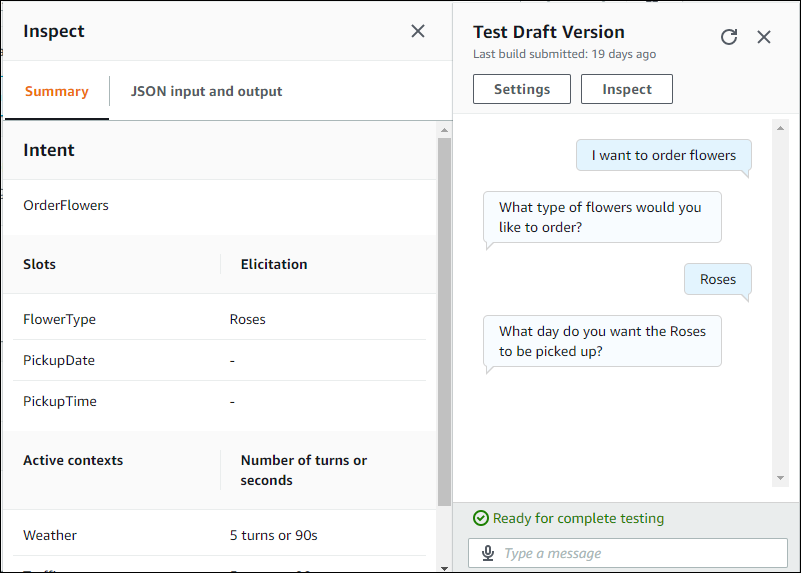Viewport: 801px width, 573px height.
Task: Click the Inspect panel vertical scrollbar
Action: click(x=444, y=320)
